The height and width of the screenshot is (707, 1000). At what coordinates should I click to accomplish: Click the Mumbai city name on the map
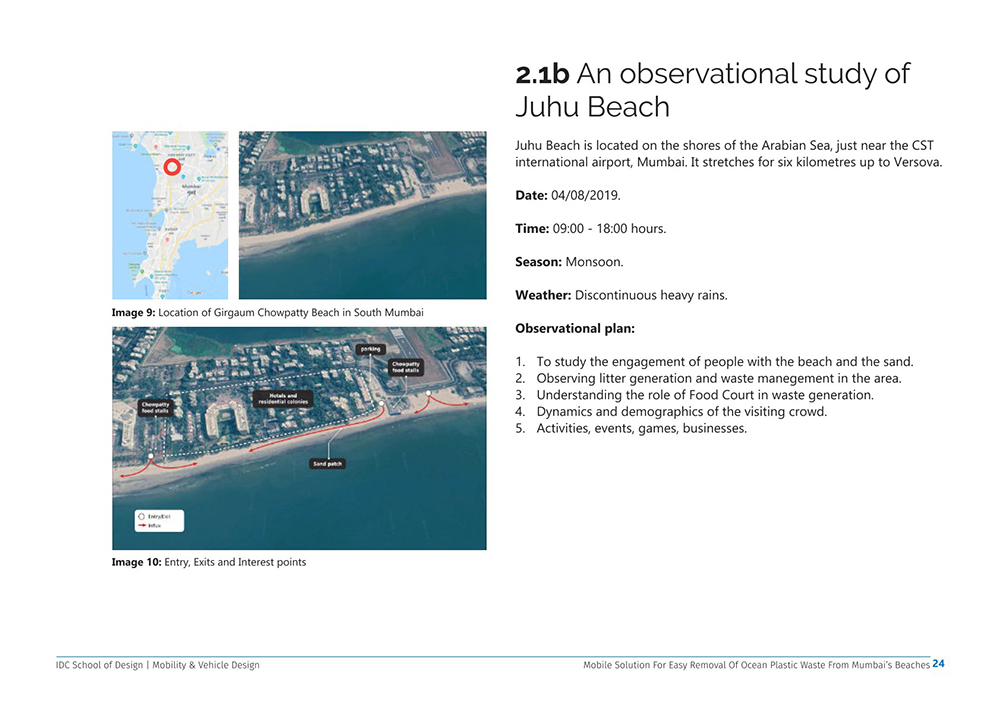tap(190, 187)
